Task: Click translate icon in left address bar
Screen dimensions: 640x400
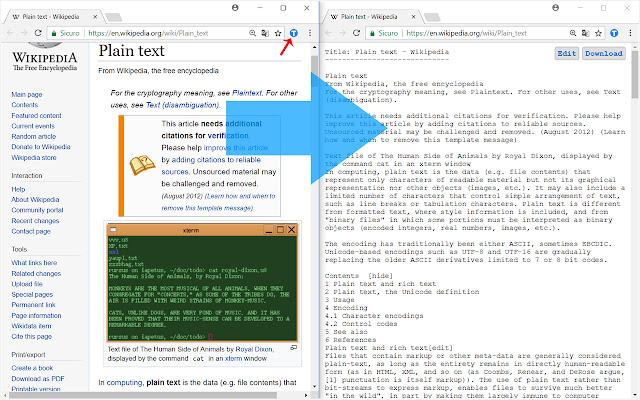Action: pyautogui.click(x=265, y=33)
